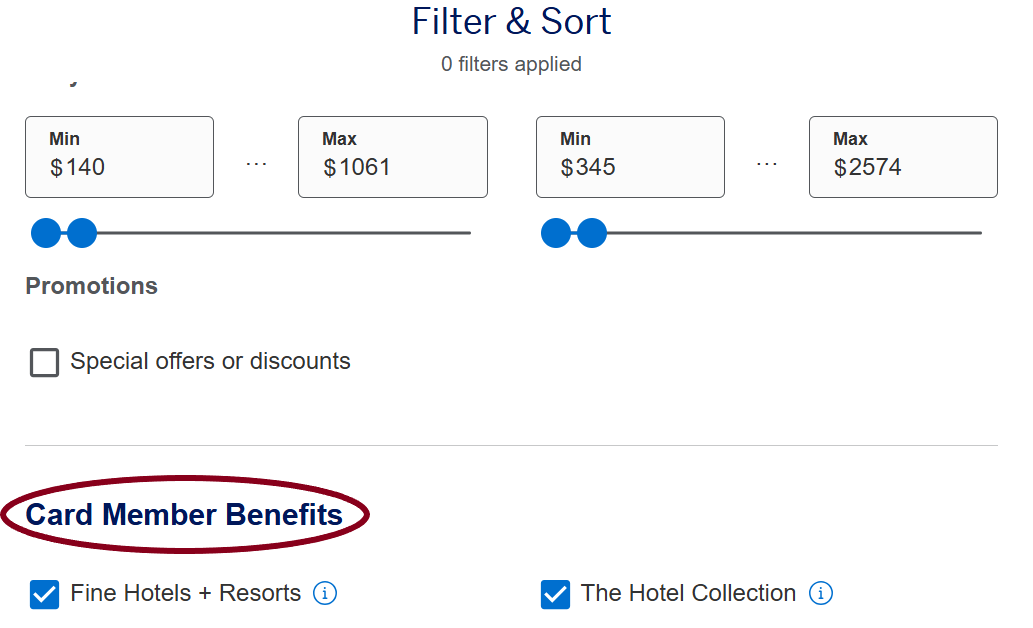Click the maximum handle on the left price slider
Viewport: 1033px width, 628px height.
(81, 232)
